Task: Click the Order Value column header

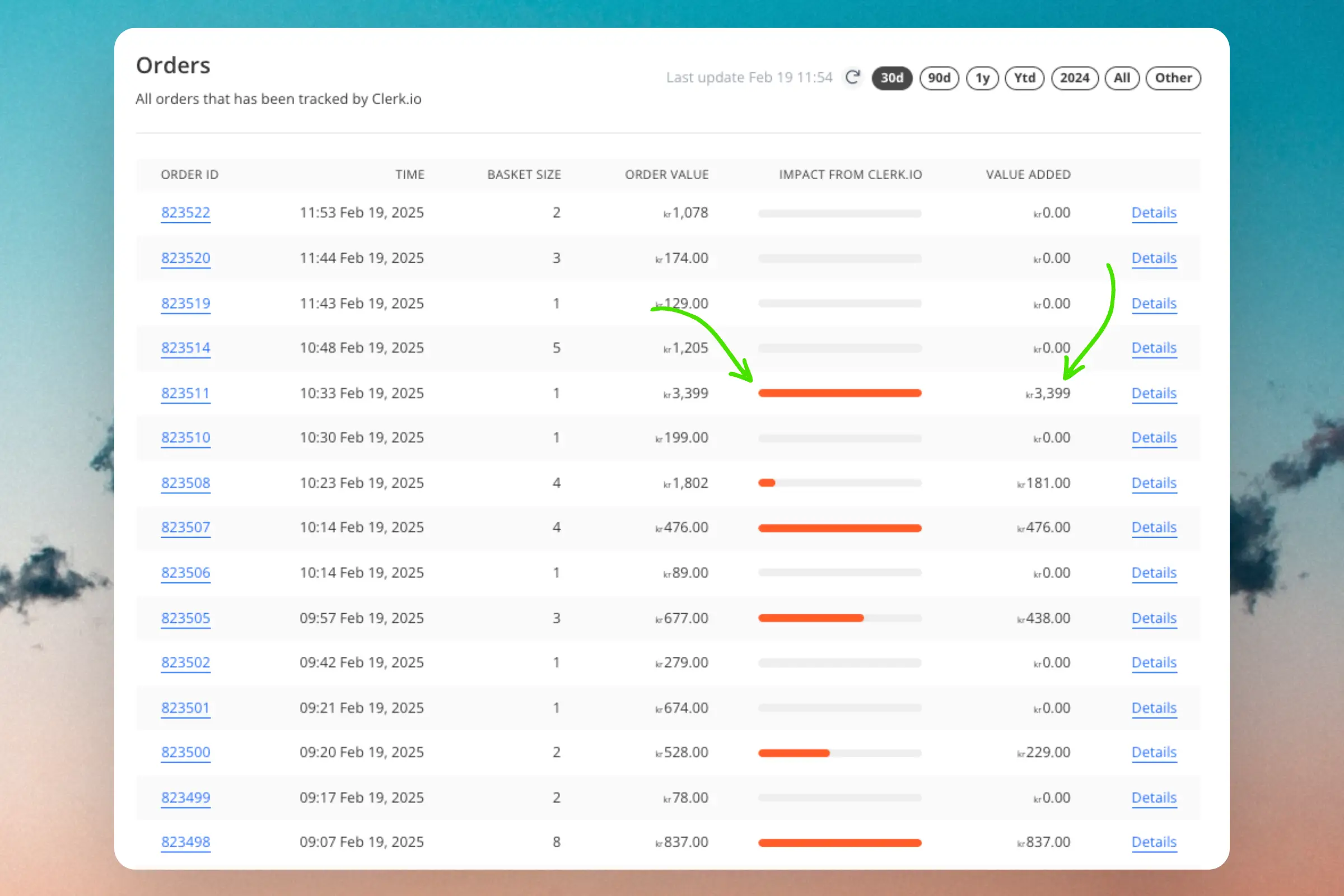Action: pyautogui.click(x=666, y=174)
